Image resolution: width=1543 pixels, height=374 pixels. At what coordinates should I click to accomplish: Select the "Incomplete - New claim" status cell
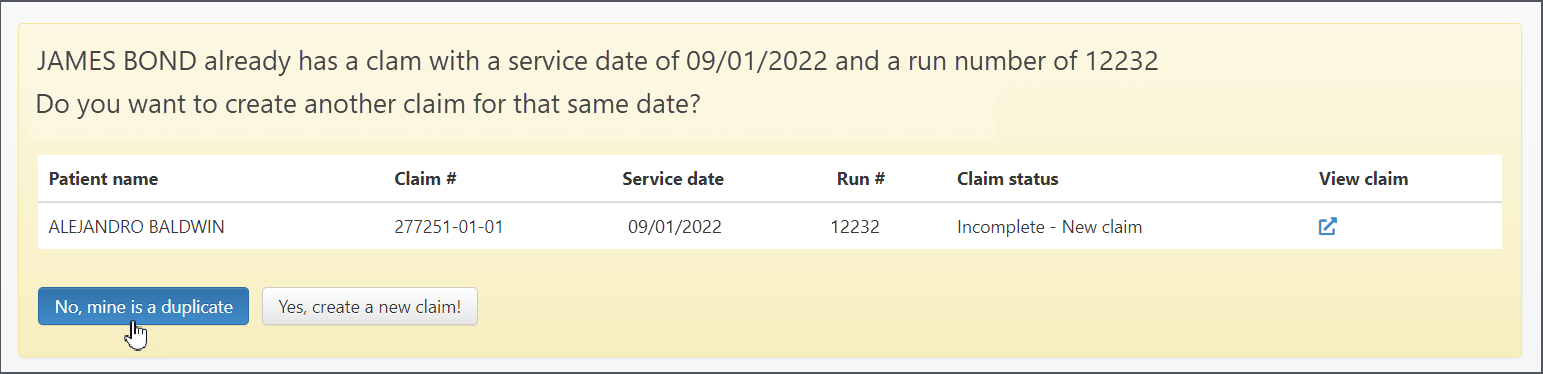pos(1049,227)
